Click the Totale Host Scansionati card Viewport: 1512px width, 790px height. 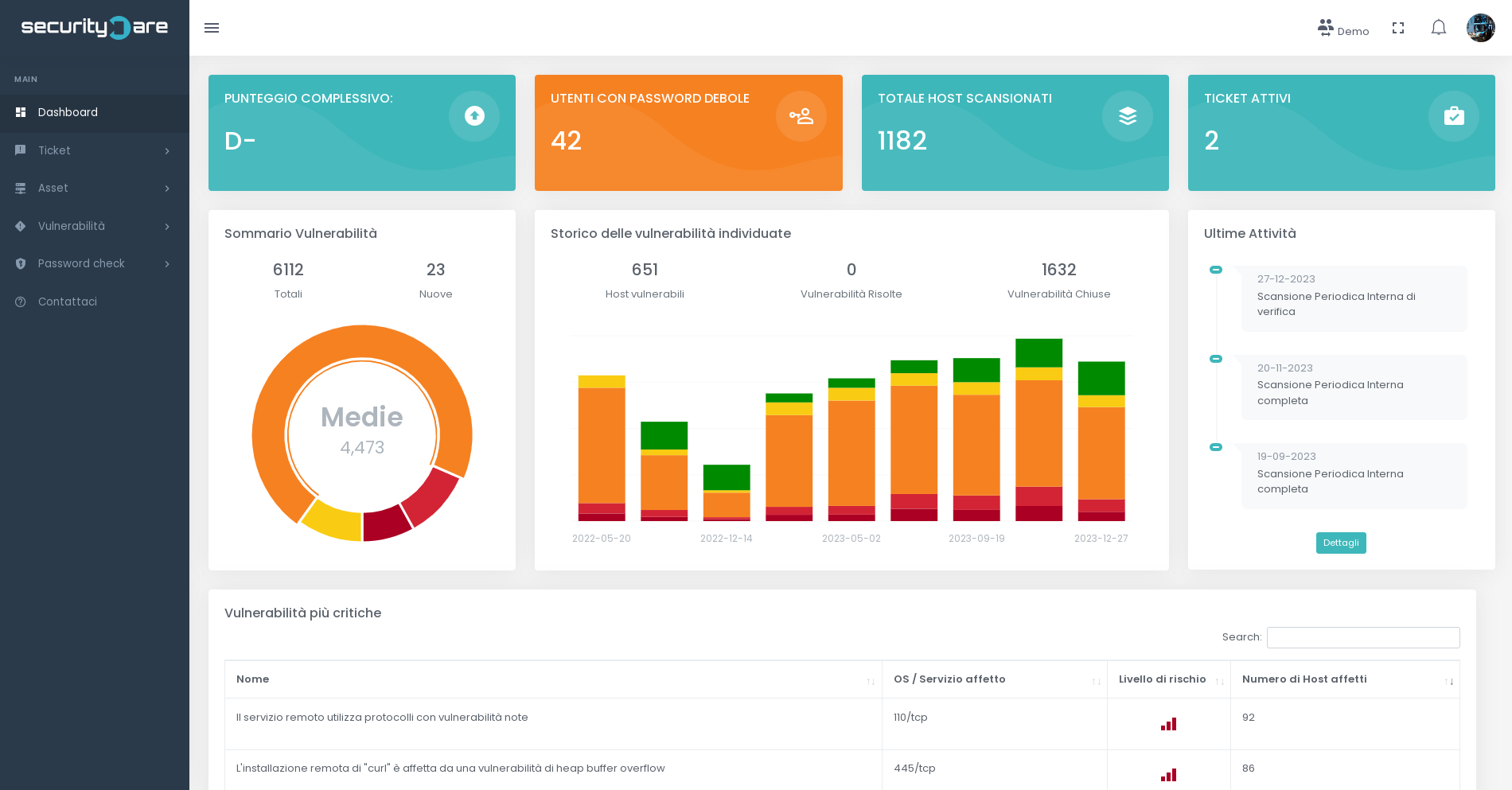pyautogui.click(x=1015, y=133)
